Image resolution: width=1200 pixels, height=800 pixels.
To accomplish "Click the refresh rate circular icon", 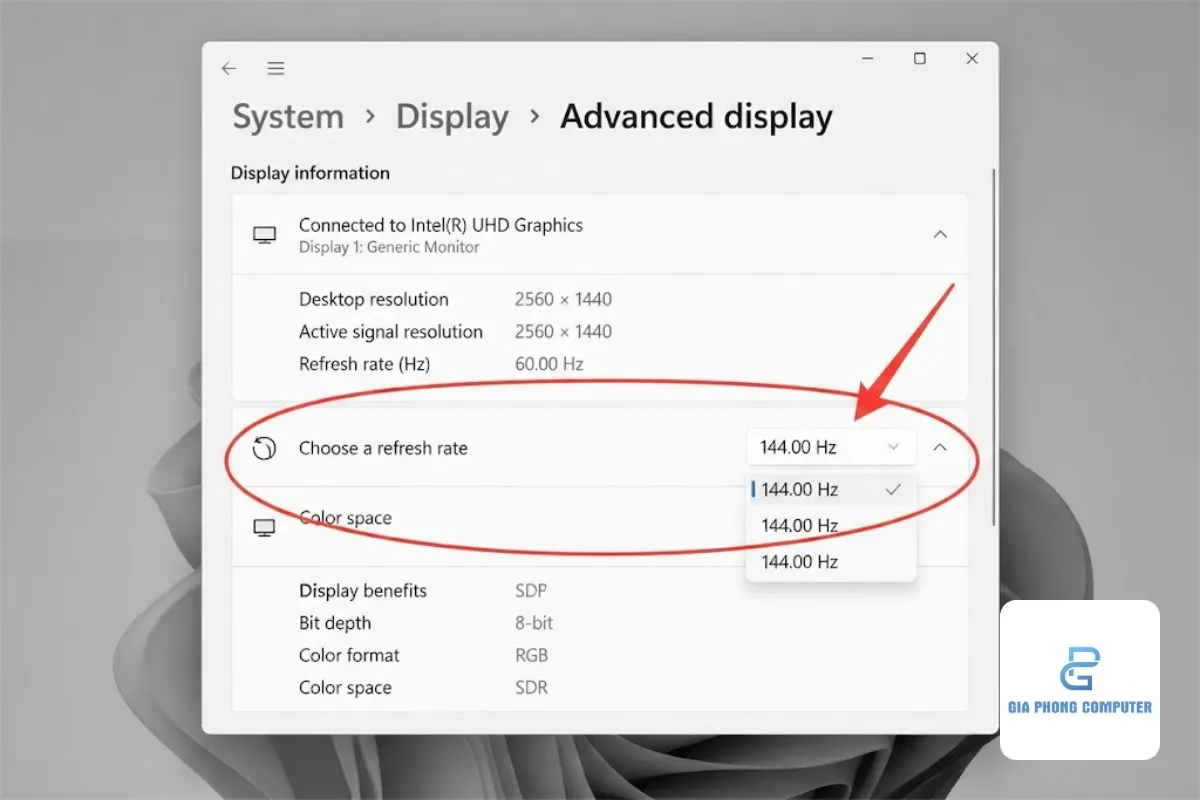I will point(264,448).
